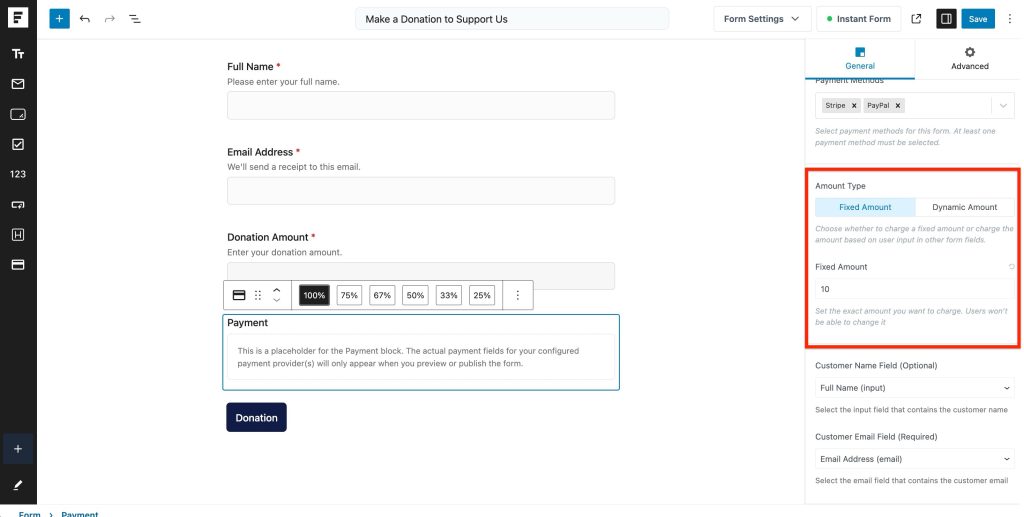Click the blue add block plus icon
The height and width of the screenshot is (517, 1024).
click(60, 19)
